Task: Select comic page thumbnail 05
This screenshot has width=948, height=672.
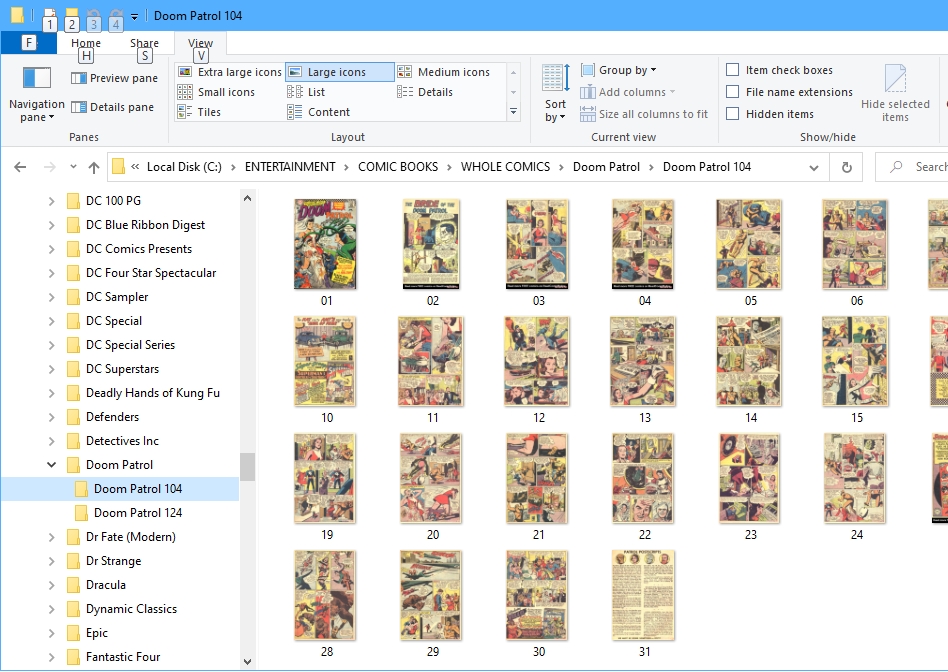Action: tap(749, 244)
